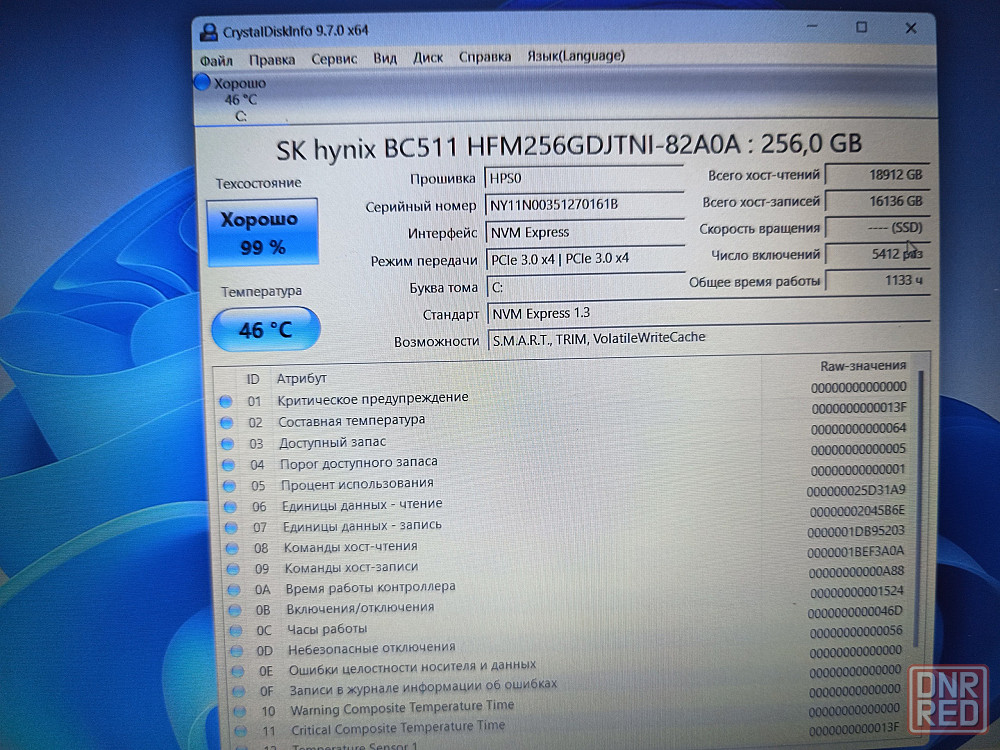Select the Небезопасные отключения attribute text
This screenshot has height=750, width=1000.
coord(372,649)
